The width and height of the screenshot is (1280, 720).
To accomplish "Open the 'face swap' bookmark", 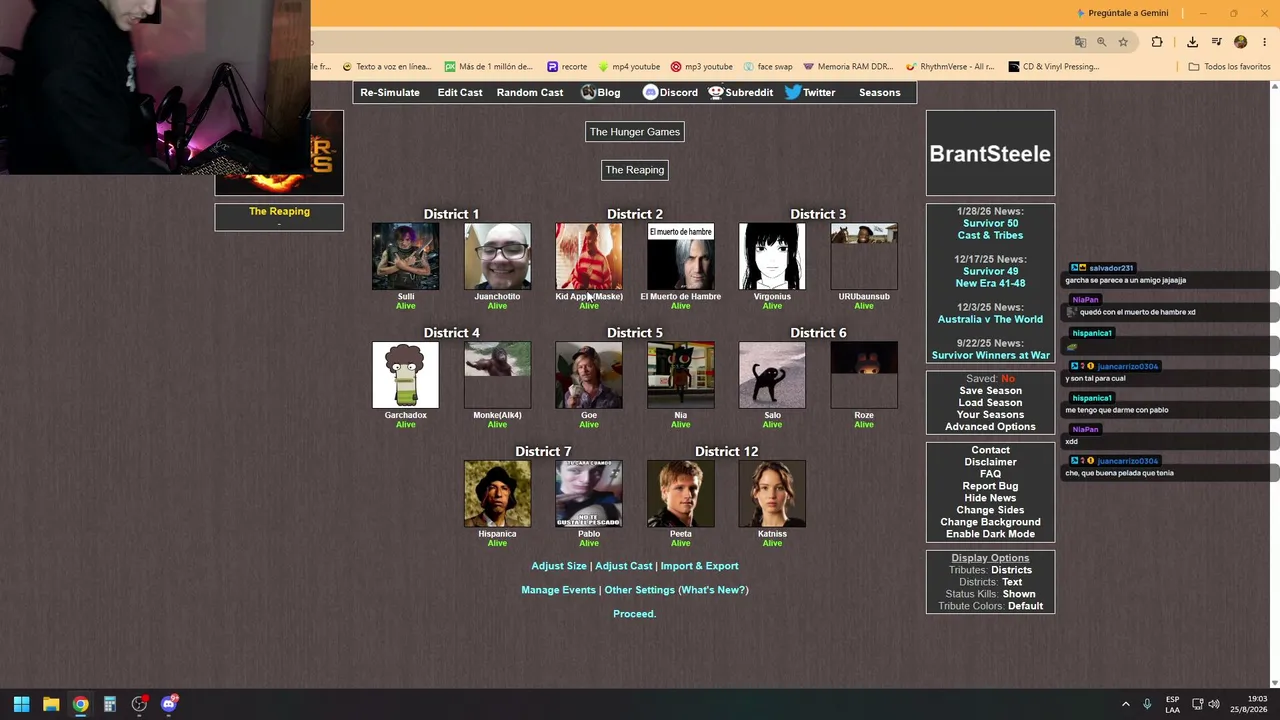I will tap(767, 67).
